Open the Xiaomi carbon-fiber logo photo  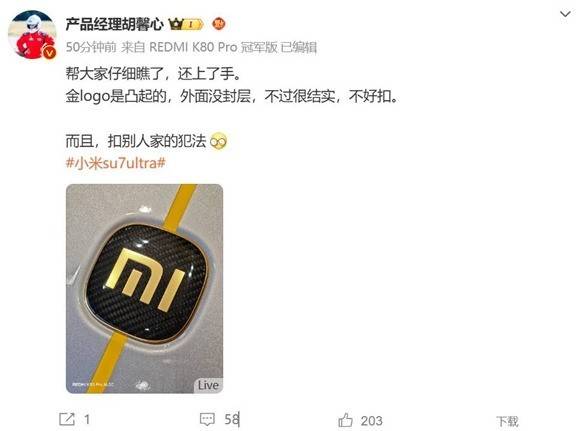click(x=145, y=289)
